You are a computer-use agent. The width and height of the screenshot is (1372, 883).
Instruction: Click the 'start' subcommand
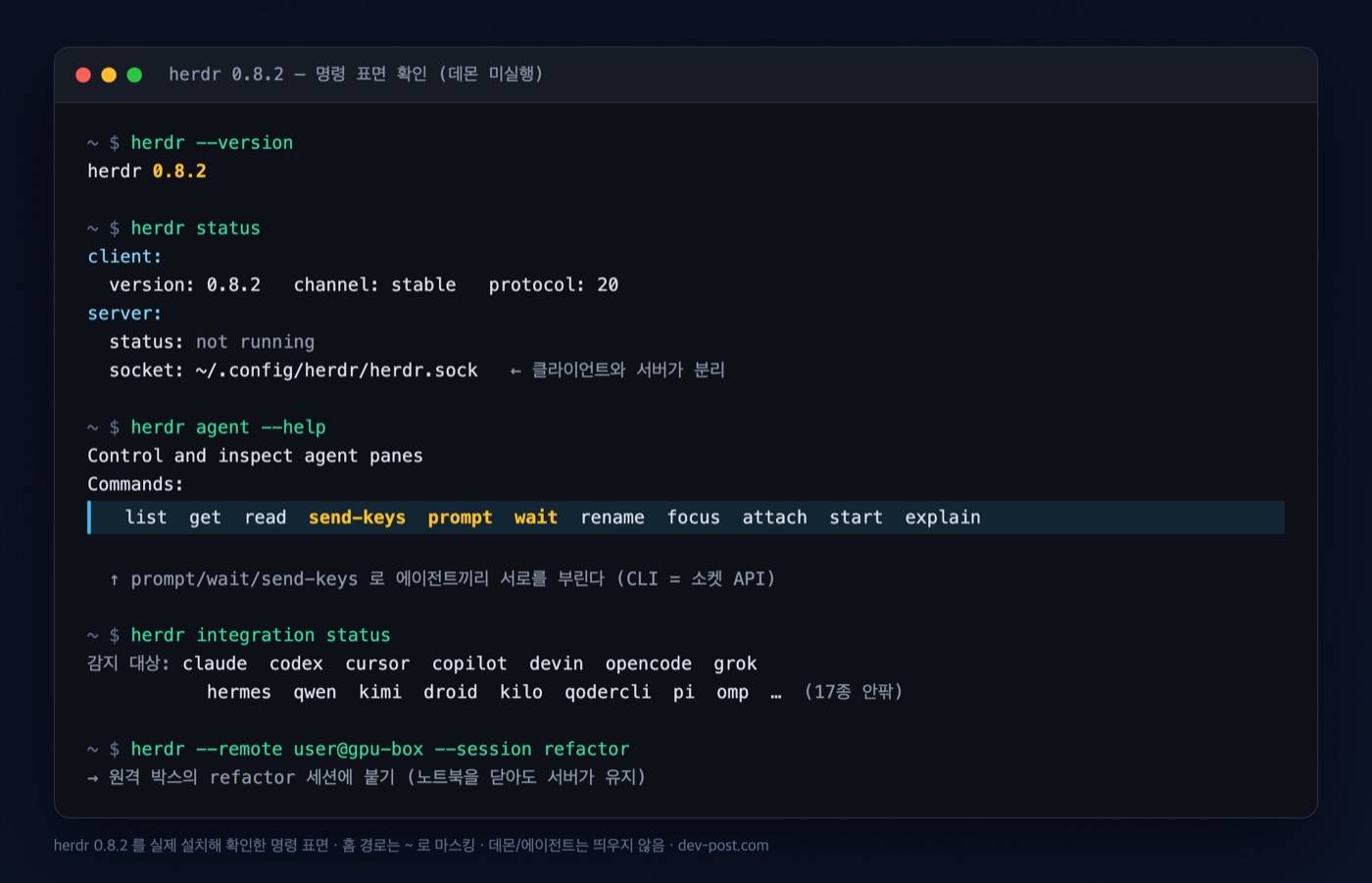tap(856, 517)
